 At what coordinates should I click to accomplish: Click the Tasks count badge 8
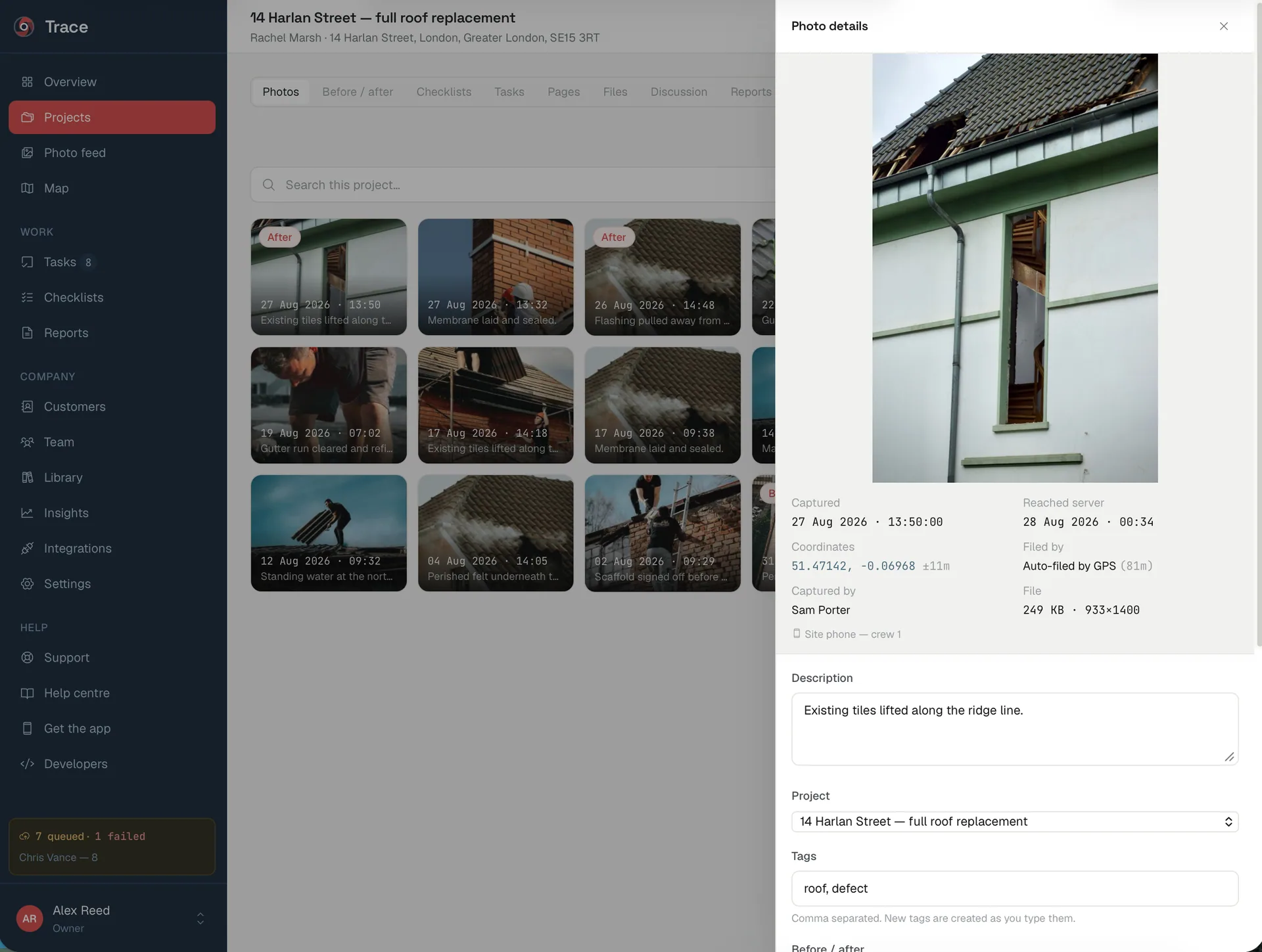(88, 262)
